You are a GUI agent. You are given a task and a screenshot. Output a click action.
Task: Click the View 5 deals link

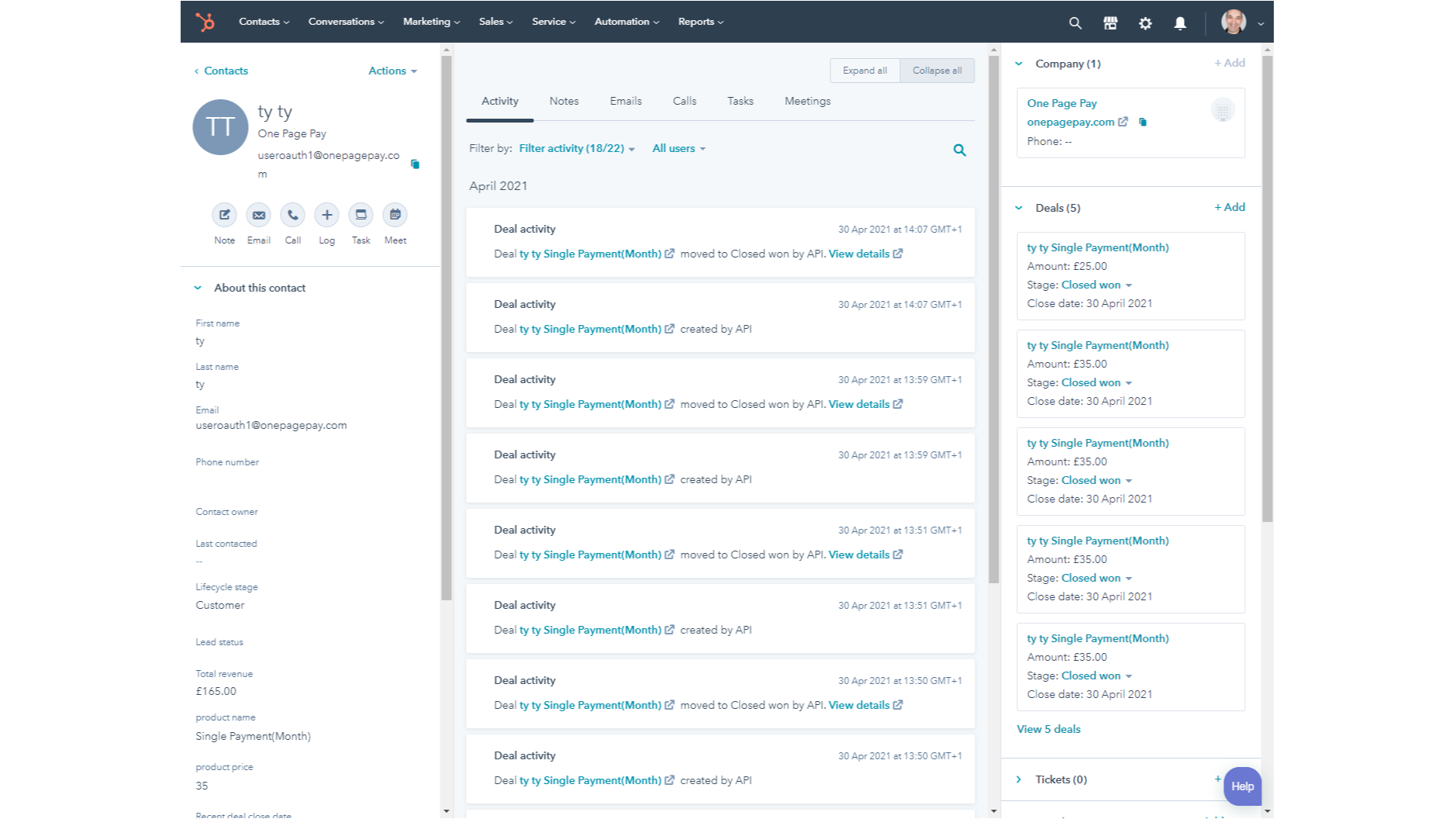click(x=1048, y=729)
